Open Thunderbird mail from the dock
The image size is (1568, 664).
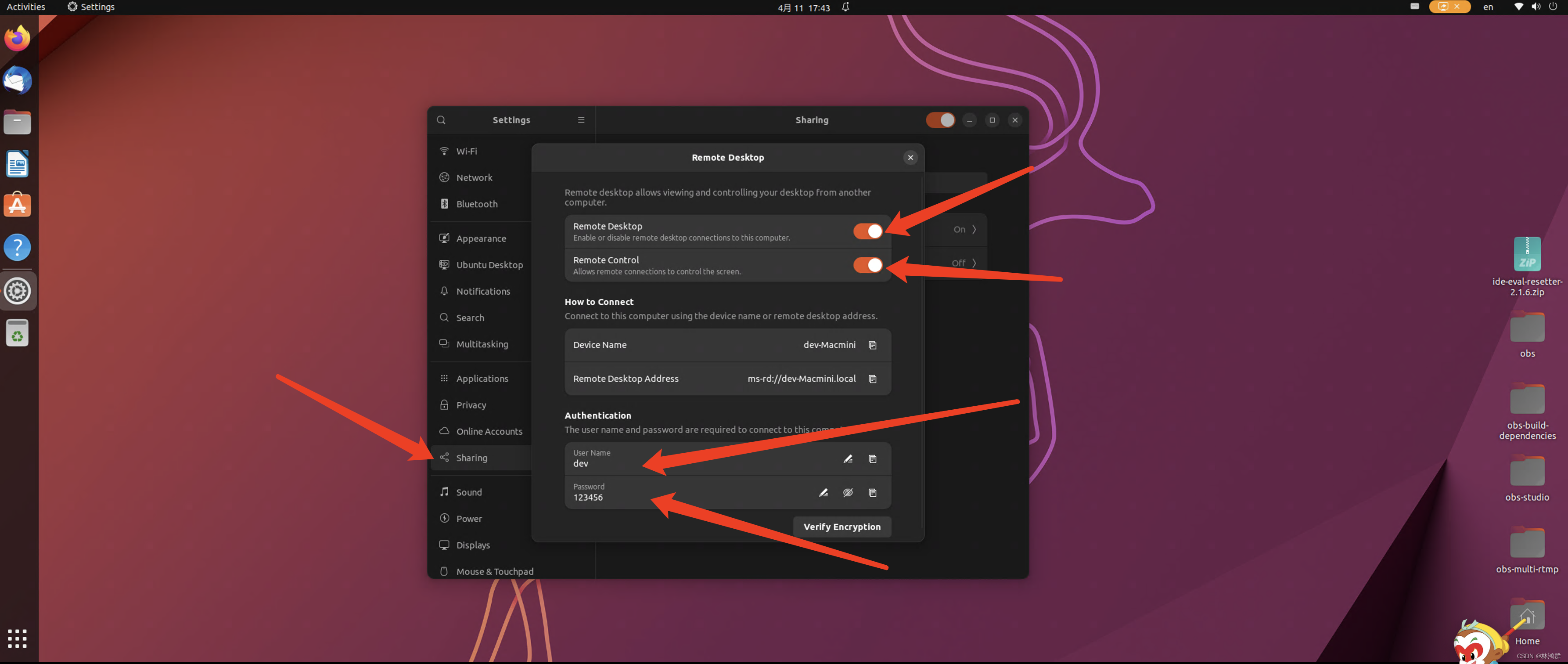point(17,80)
